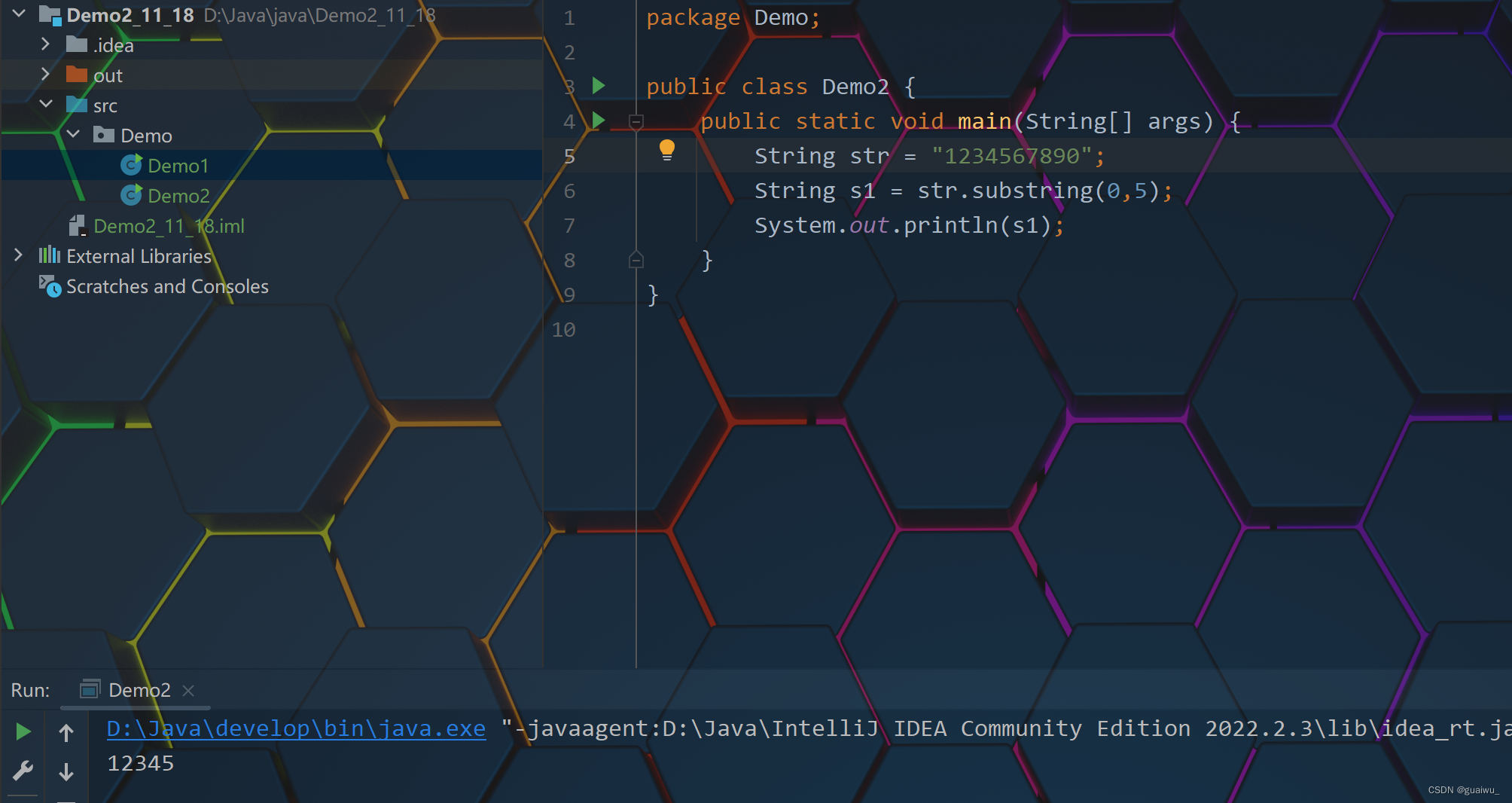Fold the main method with the gutter marker
The image size is (1512, 803).
pyautogui.click(x=636, y=121)
